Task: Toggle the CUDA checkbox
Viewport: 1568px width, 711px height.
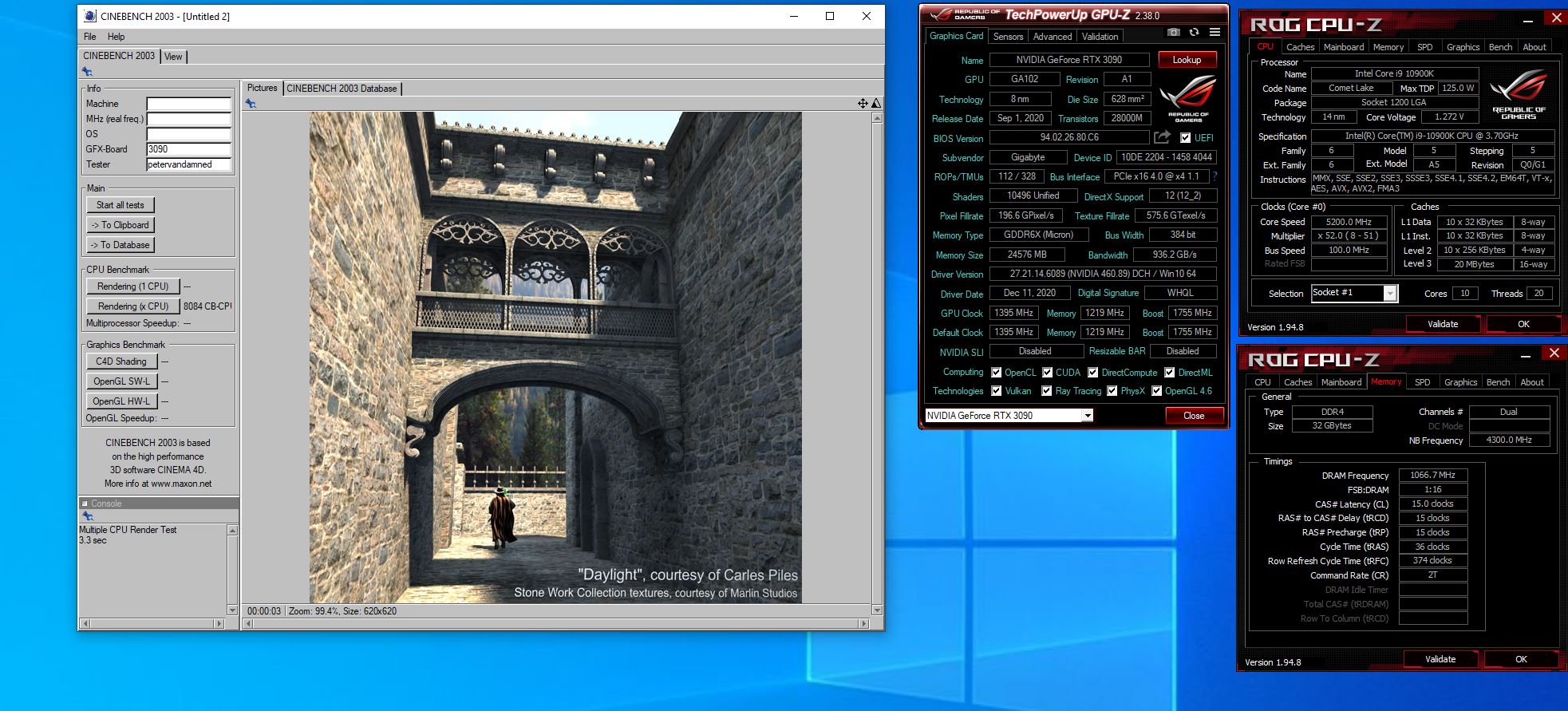Action: (x=1047, y=373)
